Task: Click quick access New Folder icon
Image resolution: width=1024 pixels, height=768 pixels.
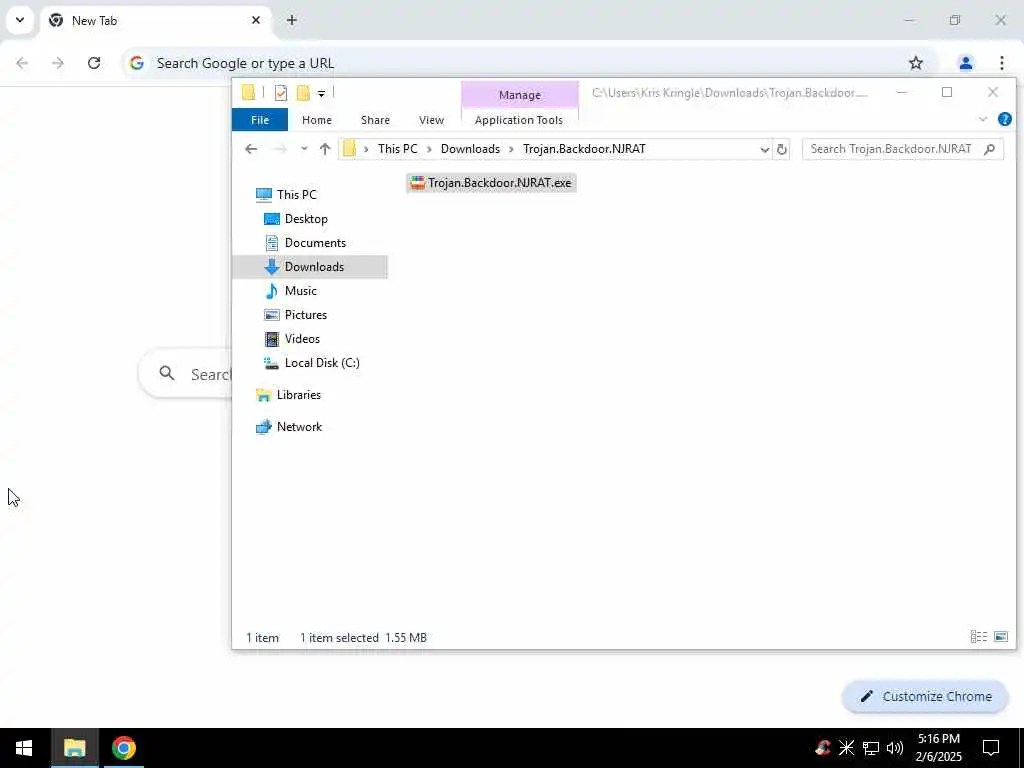Action: tap(303, 93)
